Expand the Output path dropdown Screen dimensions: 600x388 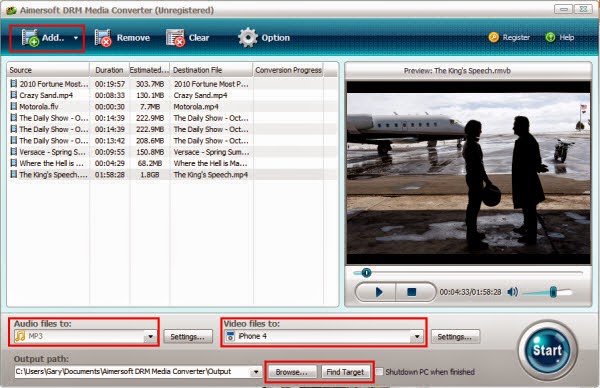coord(255,372)
